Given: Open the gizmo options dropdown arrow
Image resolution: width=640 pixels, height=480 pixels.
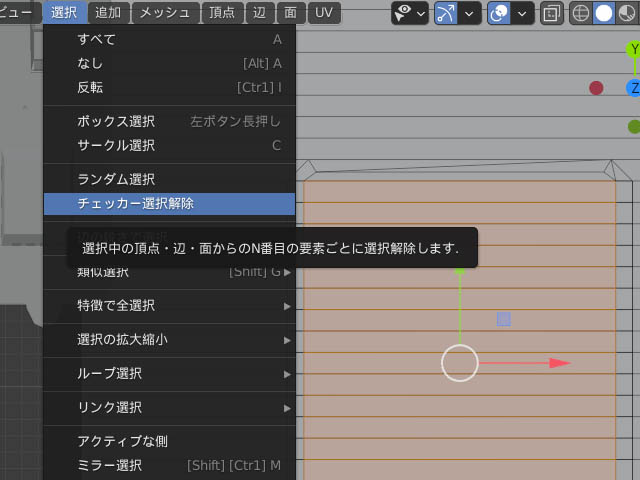Looking at the screenshot, I should coord(469,13).
